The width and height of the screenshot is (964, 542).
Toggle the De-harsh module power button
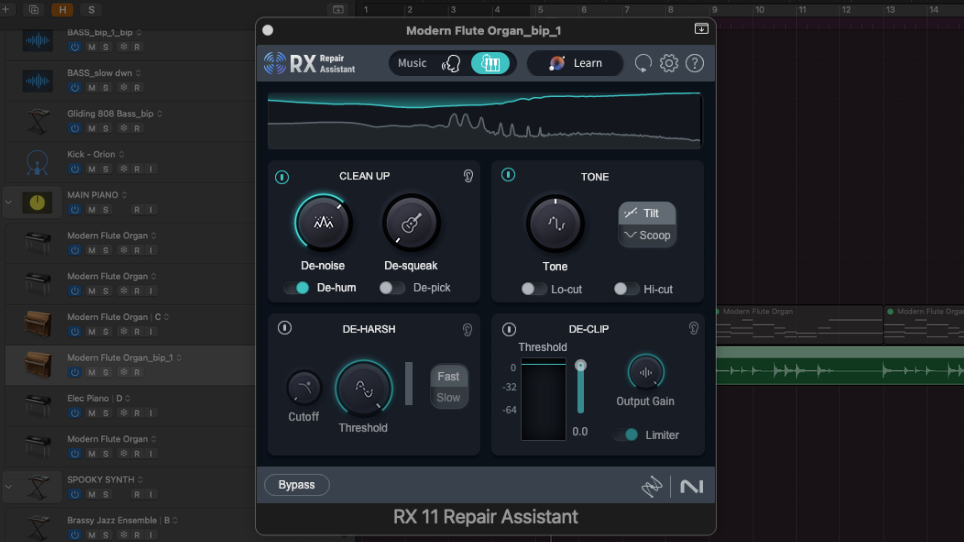pyautogui.click(x=284, y=328)
